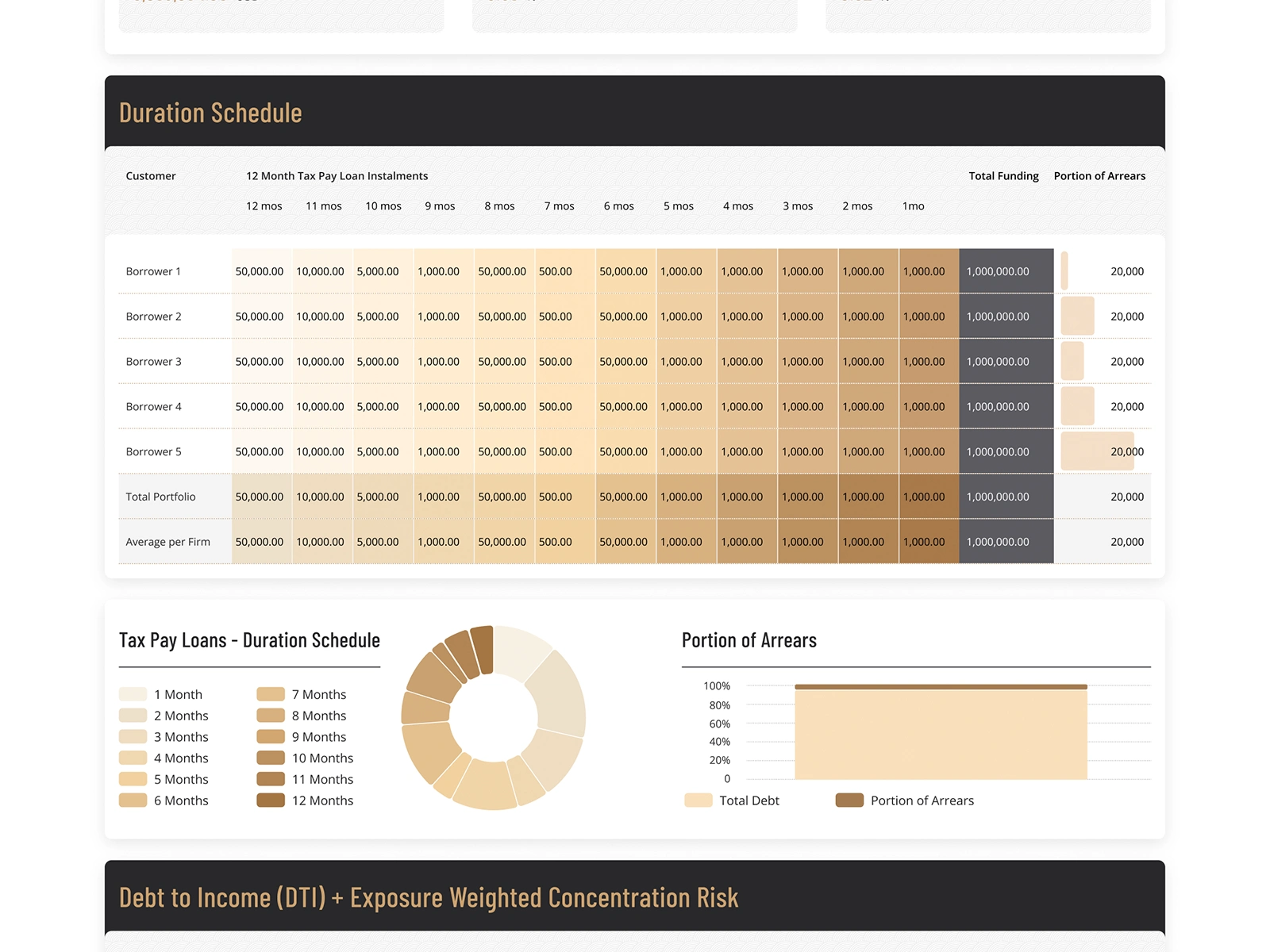Click the Total Funding column header
The width and height of the screenshot is (1270, 952).
1003,175
